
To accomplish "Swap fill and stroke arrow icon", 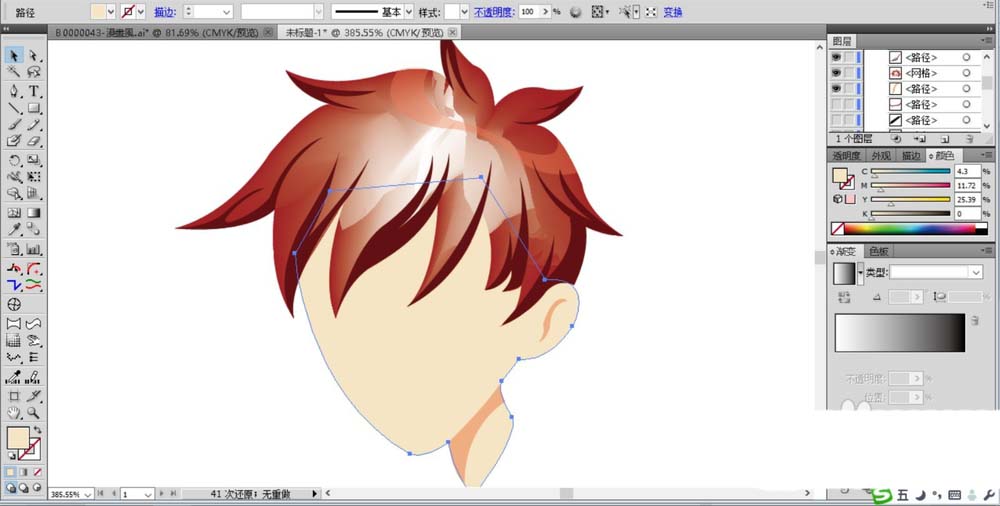I will (x=38, y=431).
